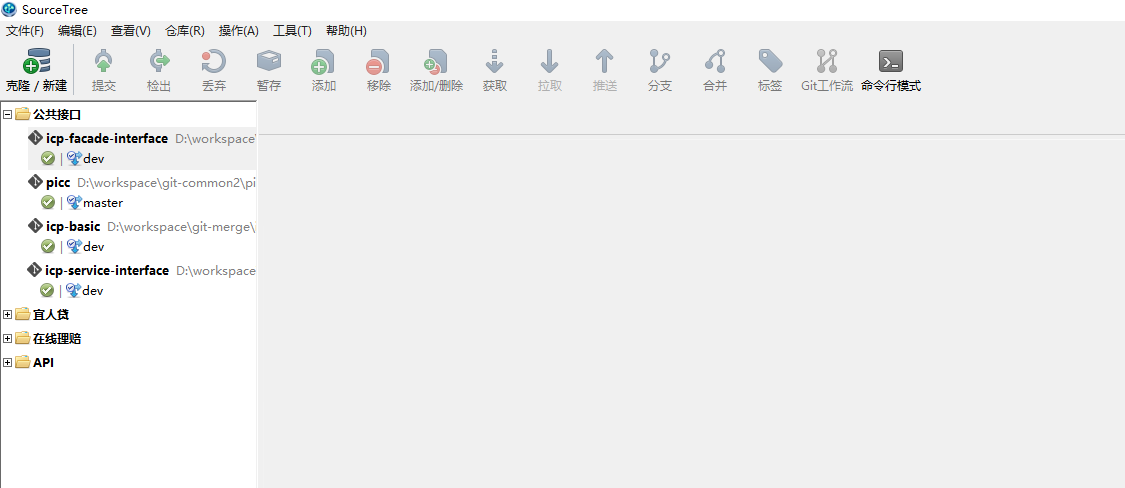Select the 宜人贷 folder label
The width and height of the screenshot is (1125, 488).
pos(51,314)
